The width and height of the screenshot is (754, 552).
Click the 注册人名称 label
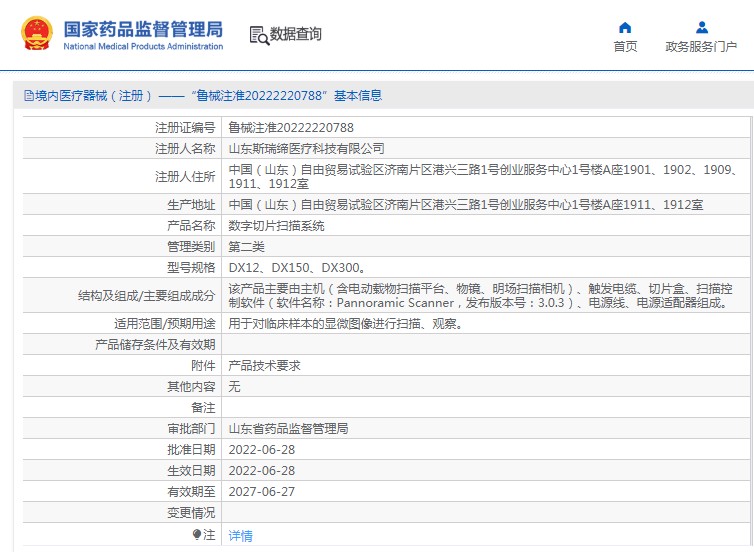pos(185,149)
